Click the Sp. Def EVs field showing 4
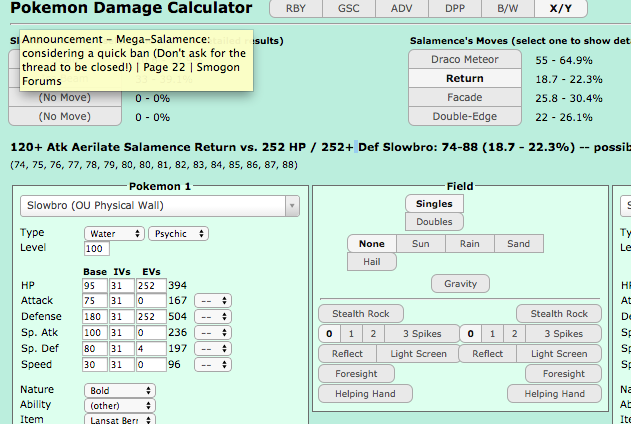This screenshot has height=424, width=631. [151, 348]
